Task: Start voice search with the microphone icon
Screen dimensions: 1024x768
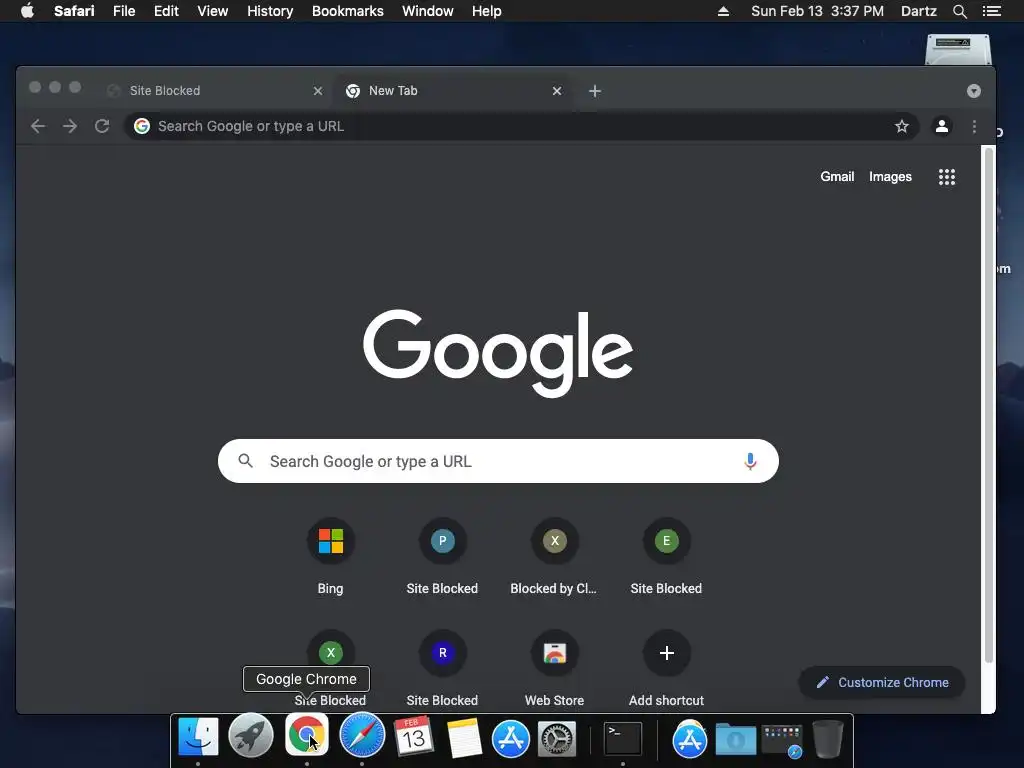Action: click(750, 461)
